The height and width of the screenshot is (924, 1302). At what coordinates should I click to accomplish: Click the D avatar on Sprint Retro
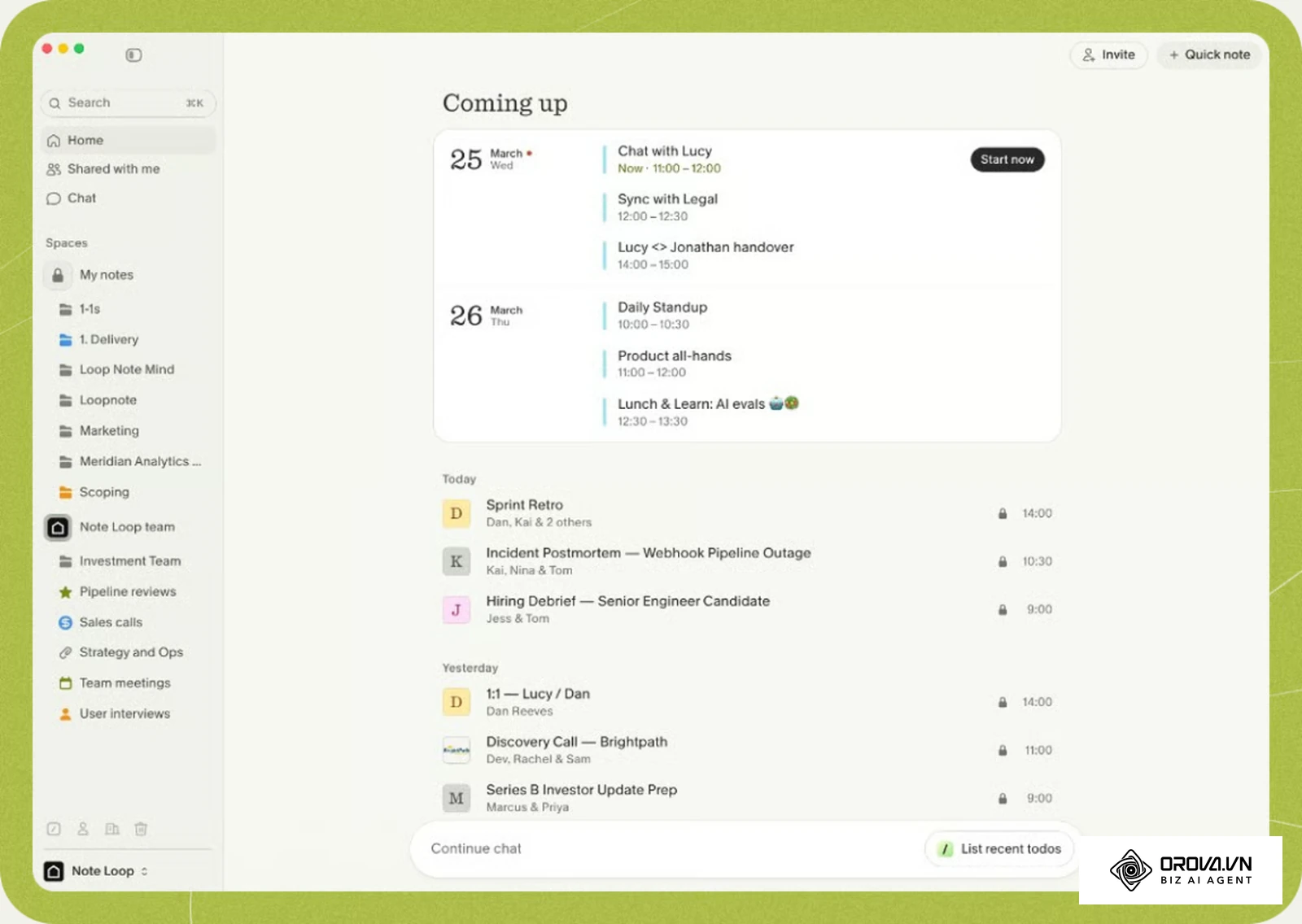point(457,513)
